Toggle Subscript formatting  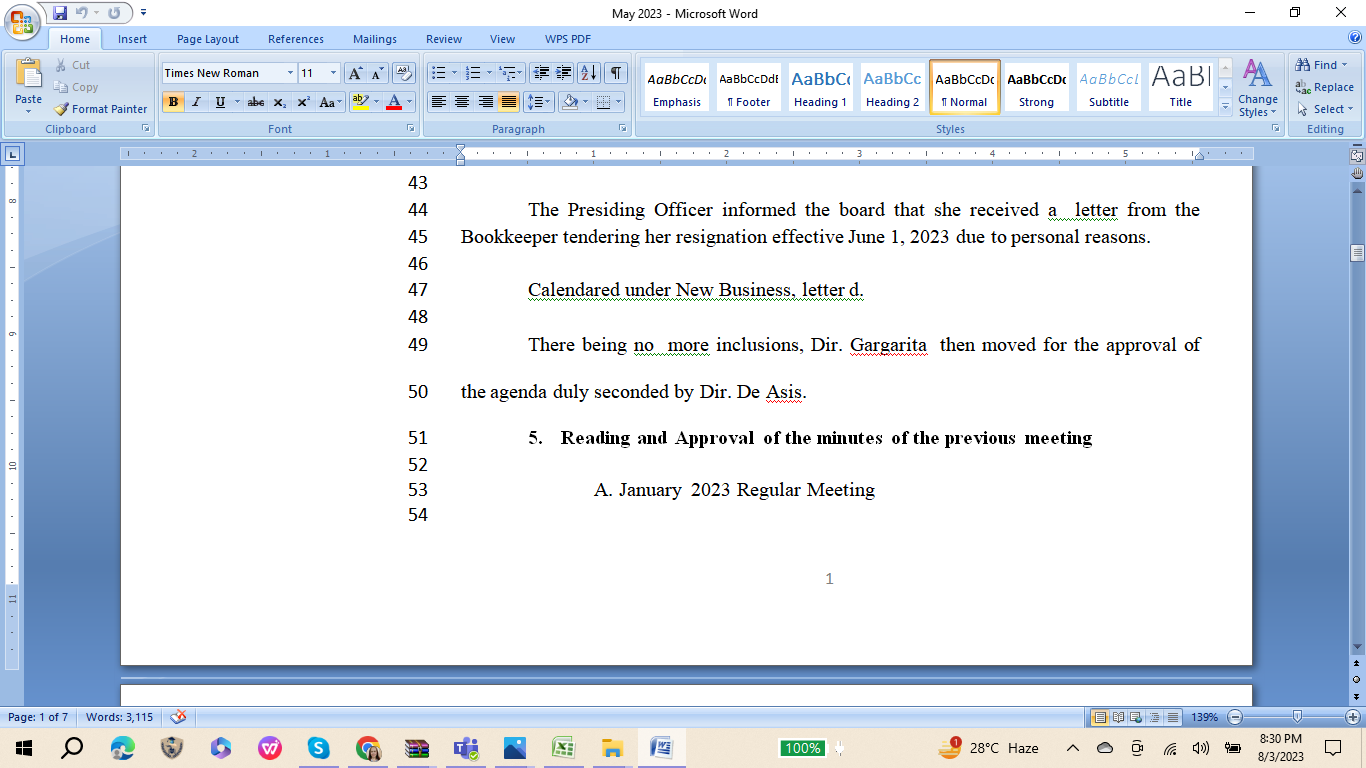click(x=280, y=102)
